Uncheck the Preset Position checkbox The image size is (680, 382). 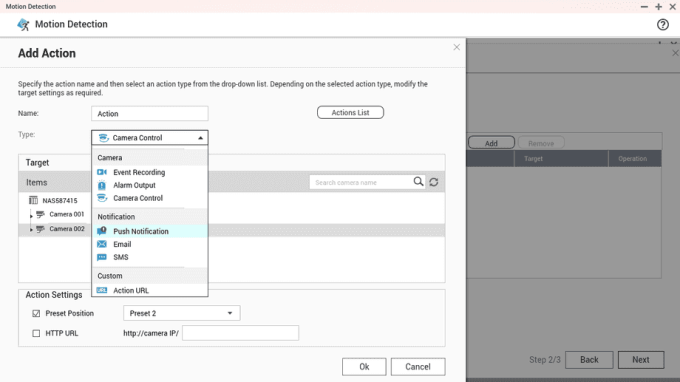(36, 313)
